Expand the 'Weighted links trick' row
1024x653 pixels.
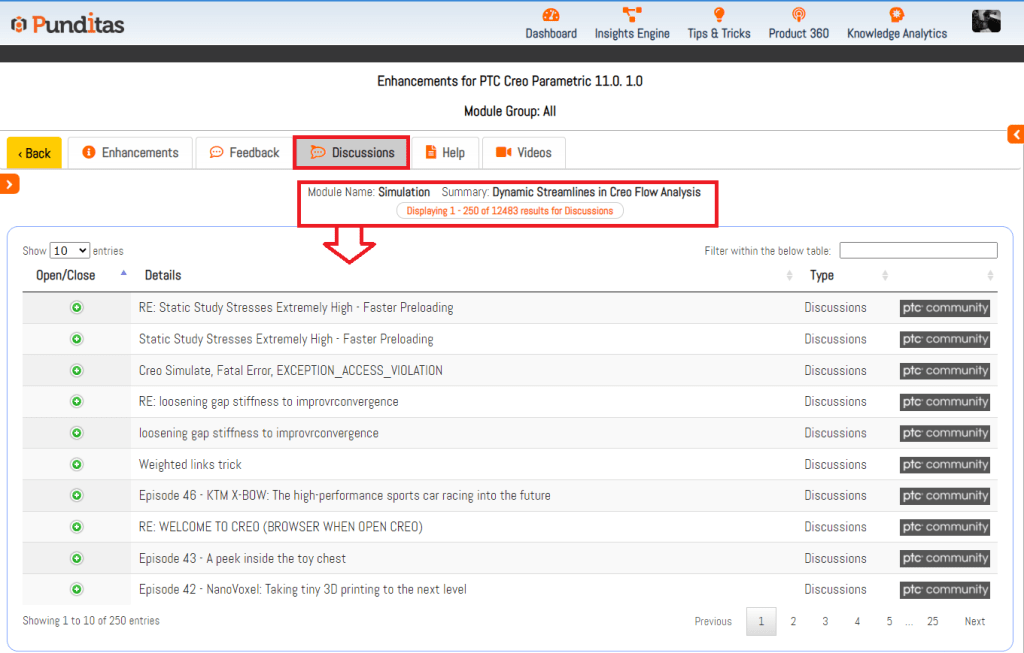77,465
